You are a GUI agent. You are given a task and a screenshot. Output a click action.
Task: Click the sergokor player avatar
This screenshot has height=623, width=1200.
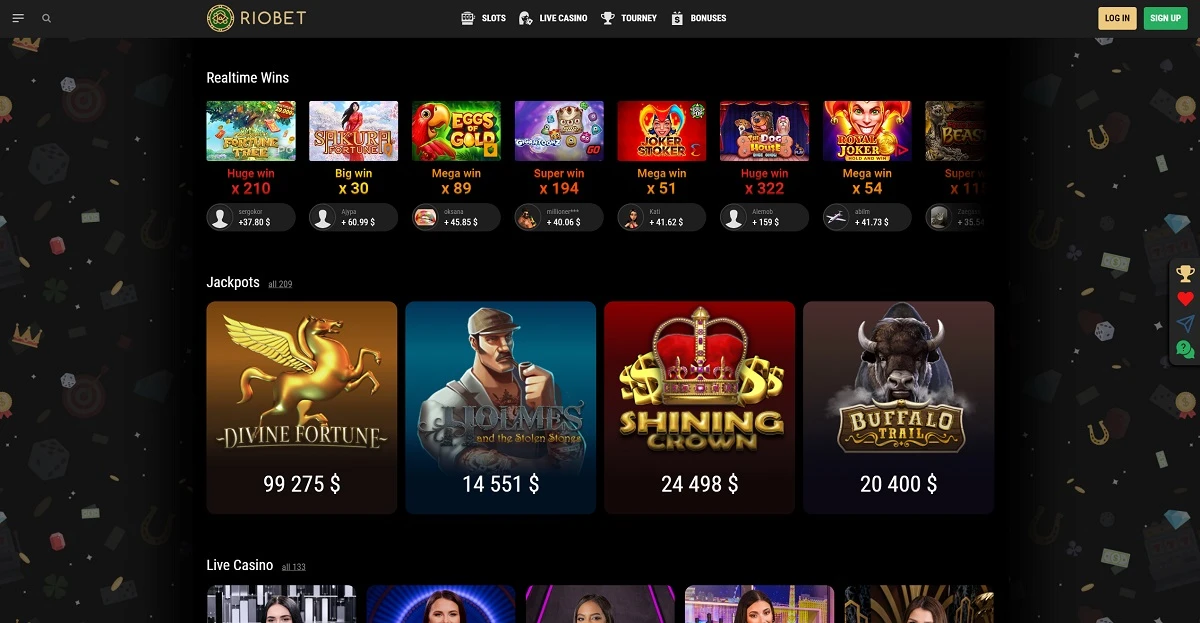click(x=221, y=218)
